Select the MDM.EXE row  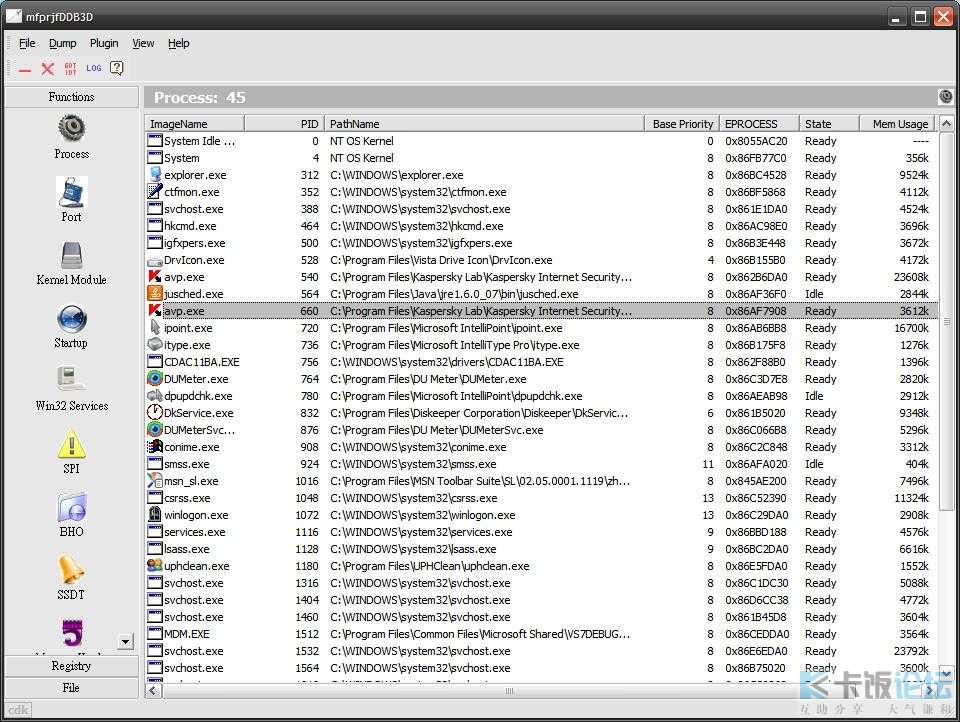(541, 634)
